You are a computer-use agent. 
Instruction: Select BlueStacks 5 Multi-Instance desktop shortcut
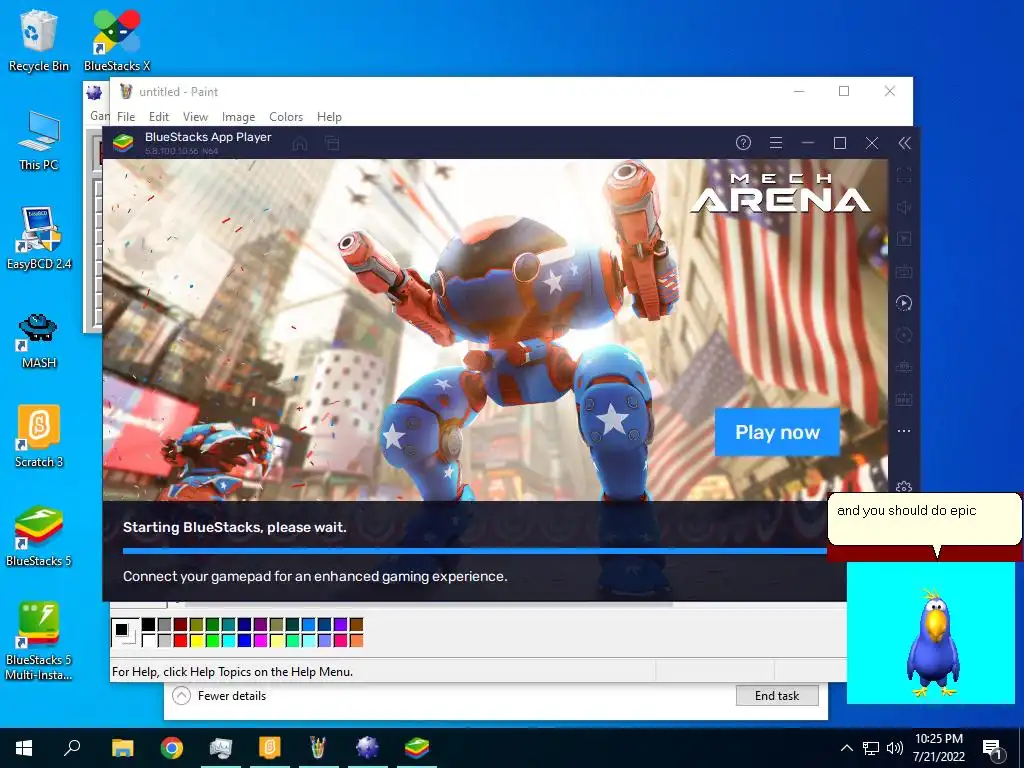[x=39, y=641]
